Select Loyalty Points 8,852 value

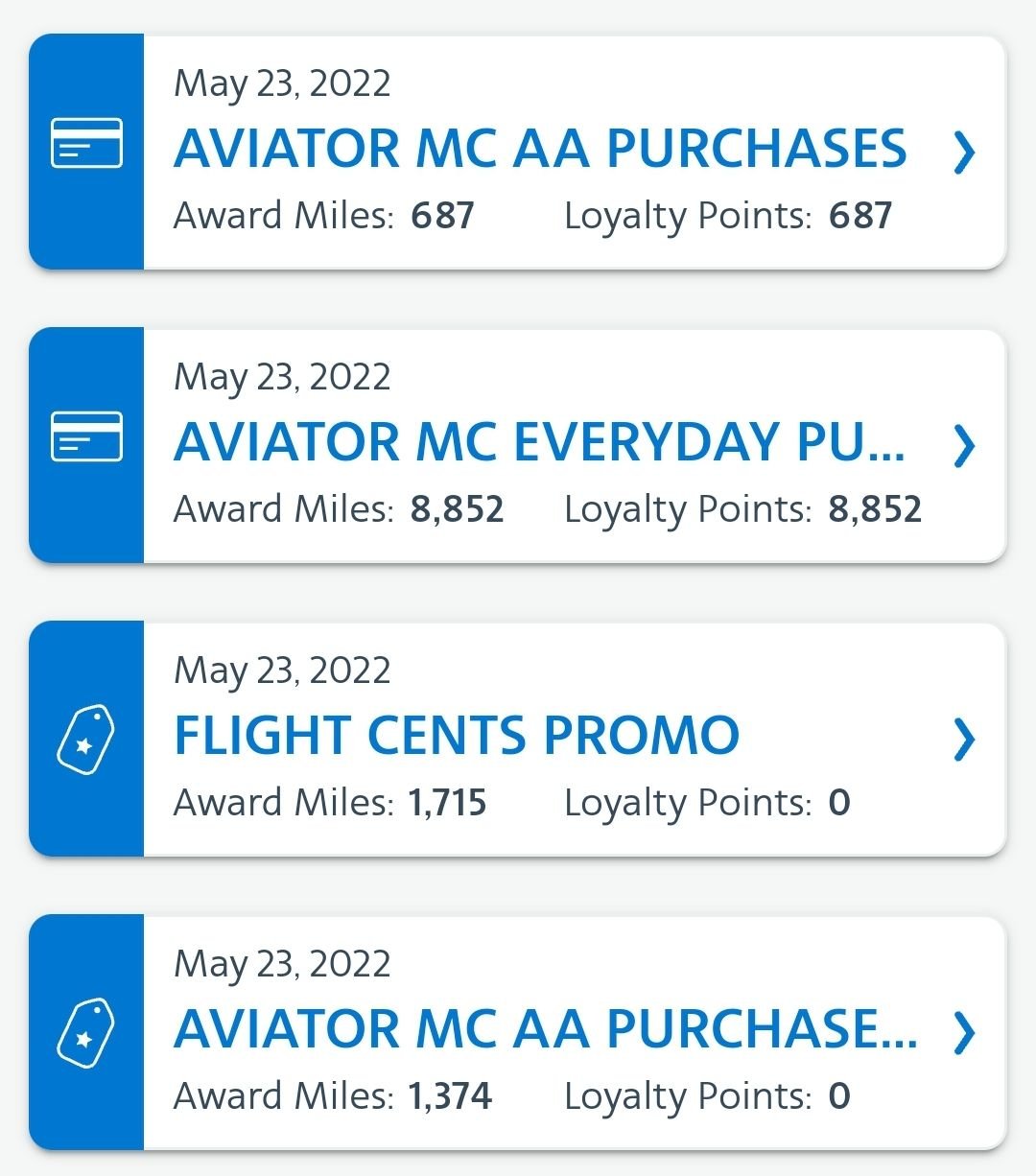(875, 509)
